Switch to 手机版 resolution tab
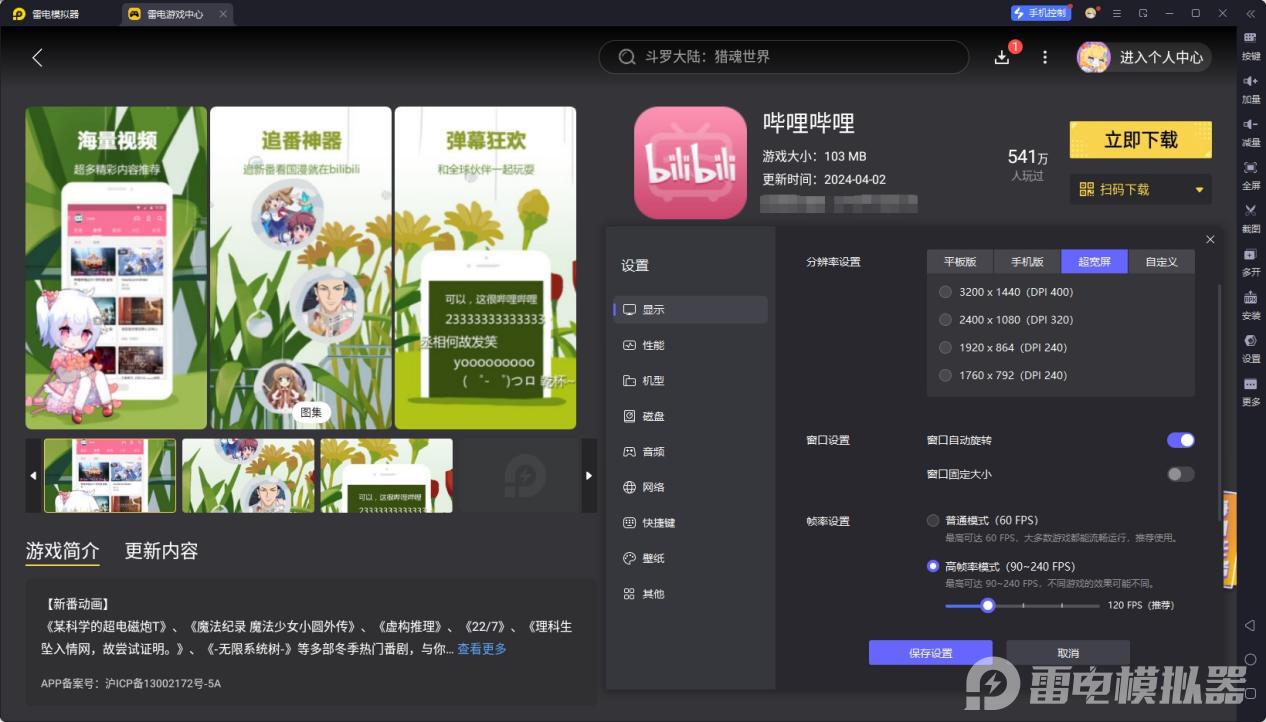This screenshot has width=1266, height=722. point(1027,262)
